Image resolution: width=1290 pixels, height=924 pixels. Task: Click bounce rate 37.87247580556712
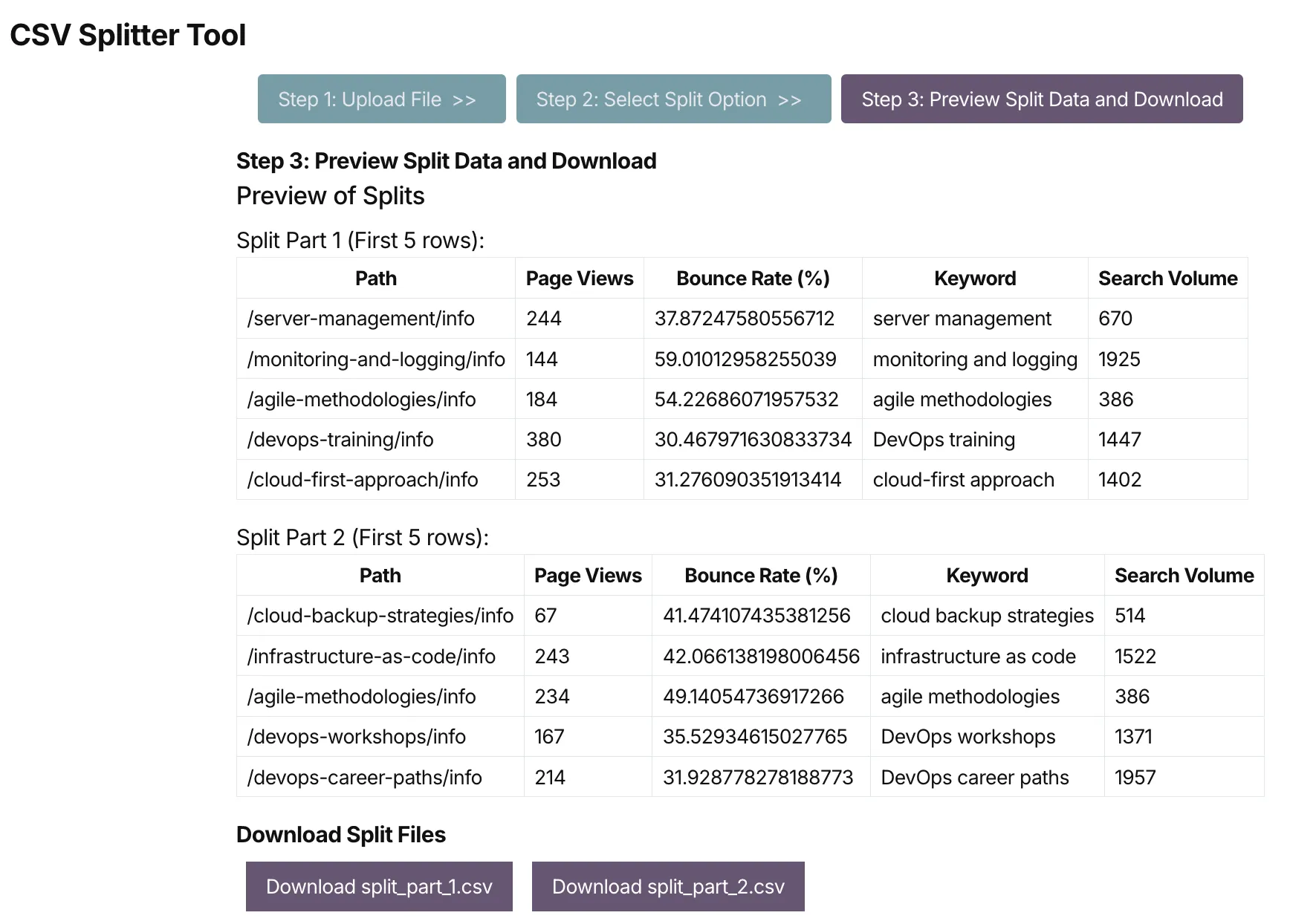tap(753, 319)
